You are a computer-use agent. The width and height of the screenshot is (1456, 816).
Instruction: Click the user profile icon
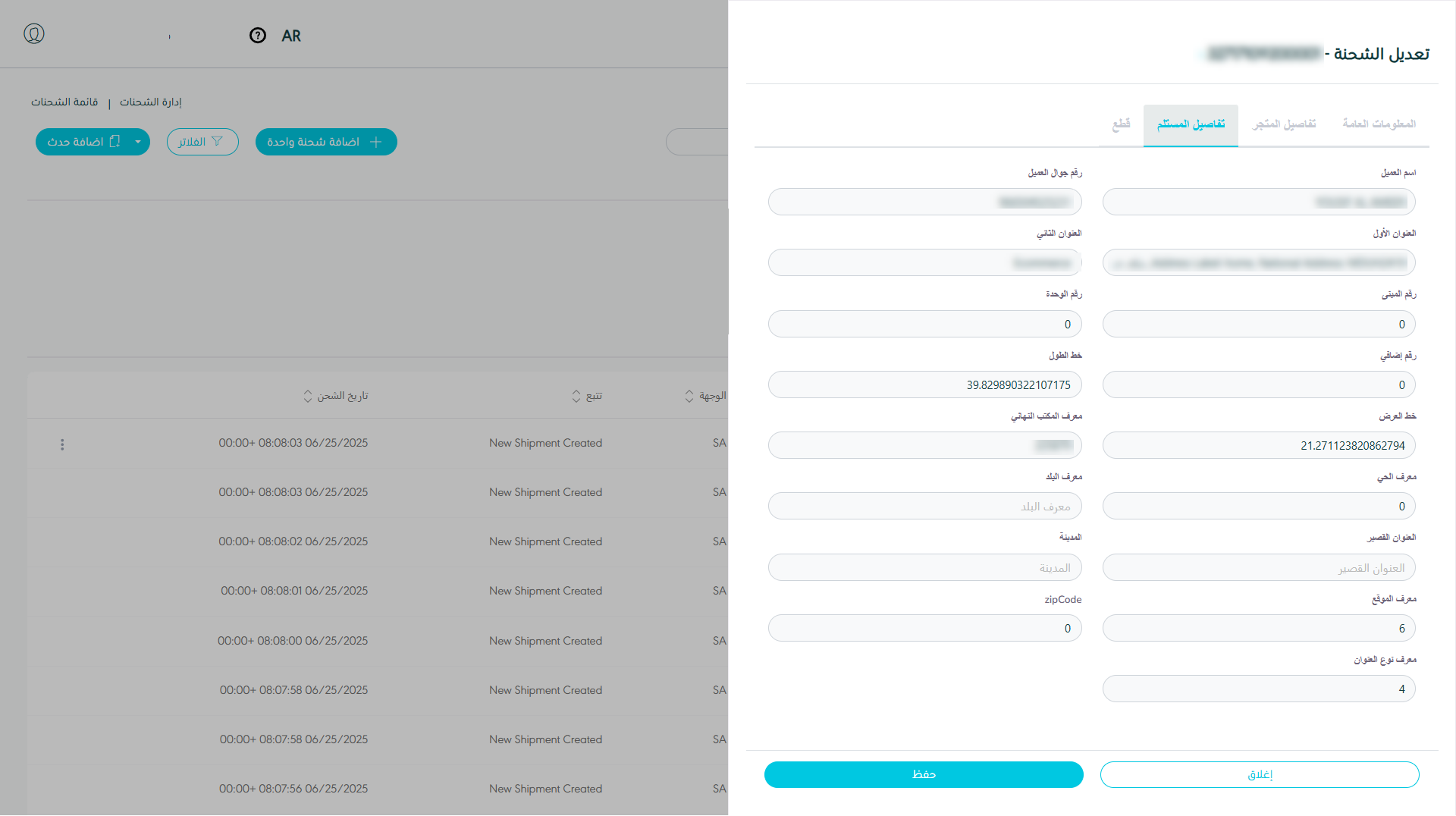click(x=34, y=34)
